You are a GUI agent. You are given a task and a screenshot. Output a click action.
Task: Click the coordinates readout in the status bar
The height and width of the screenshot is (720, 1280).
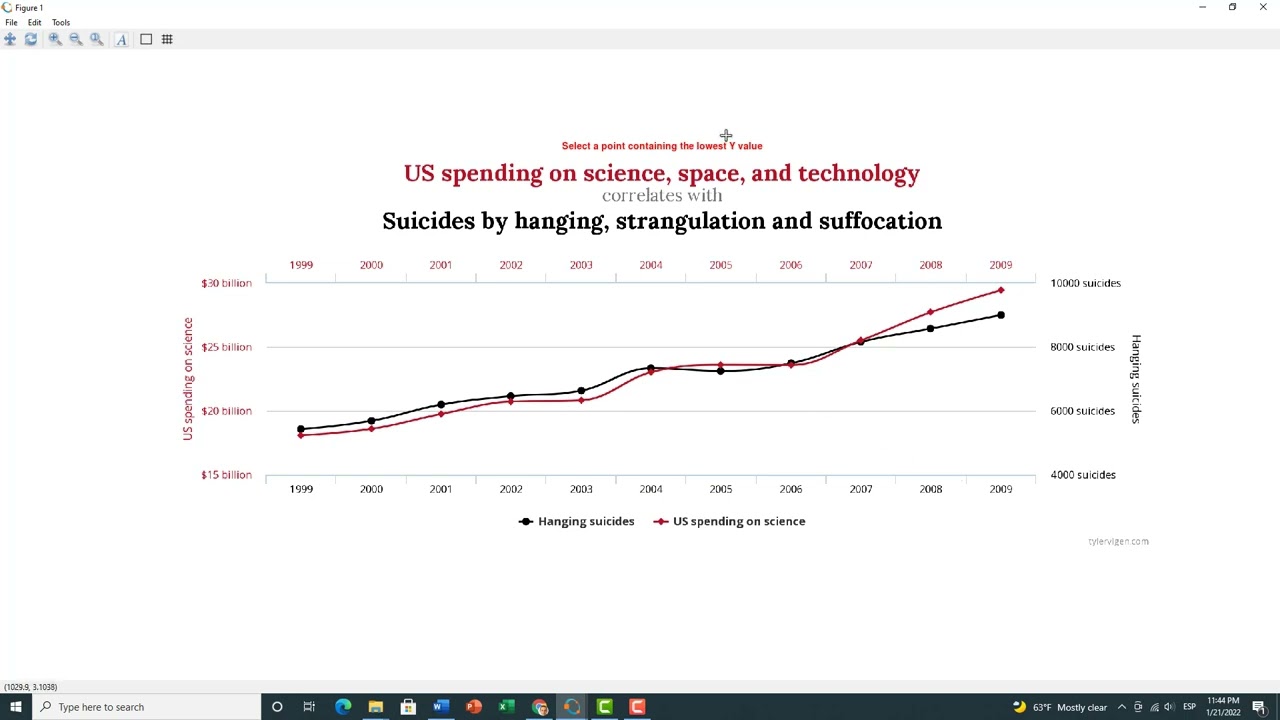(x=30, y=687)
